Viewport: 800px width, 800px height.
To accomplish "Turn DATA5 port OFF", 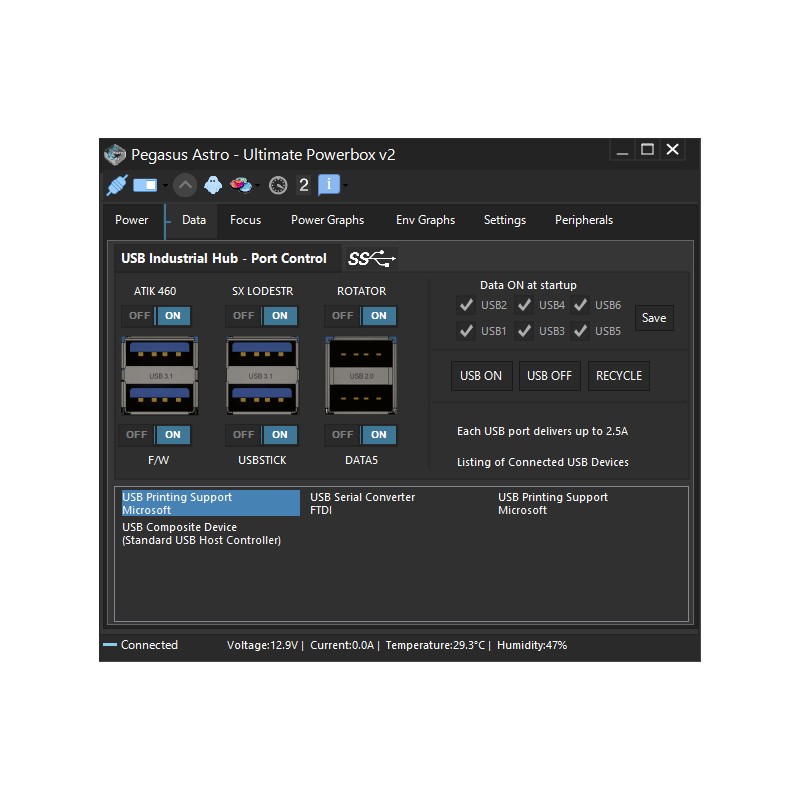I will coord(342,435).
